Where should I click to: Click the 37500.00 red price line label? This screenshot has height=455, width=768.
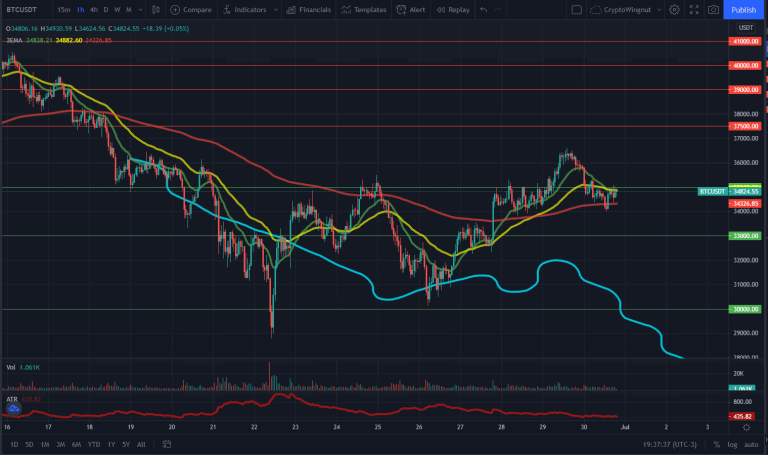pos(745,126)
